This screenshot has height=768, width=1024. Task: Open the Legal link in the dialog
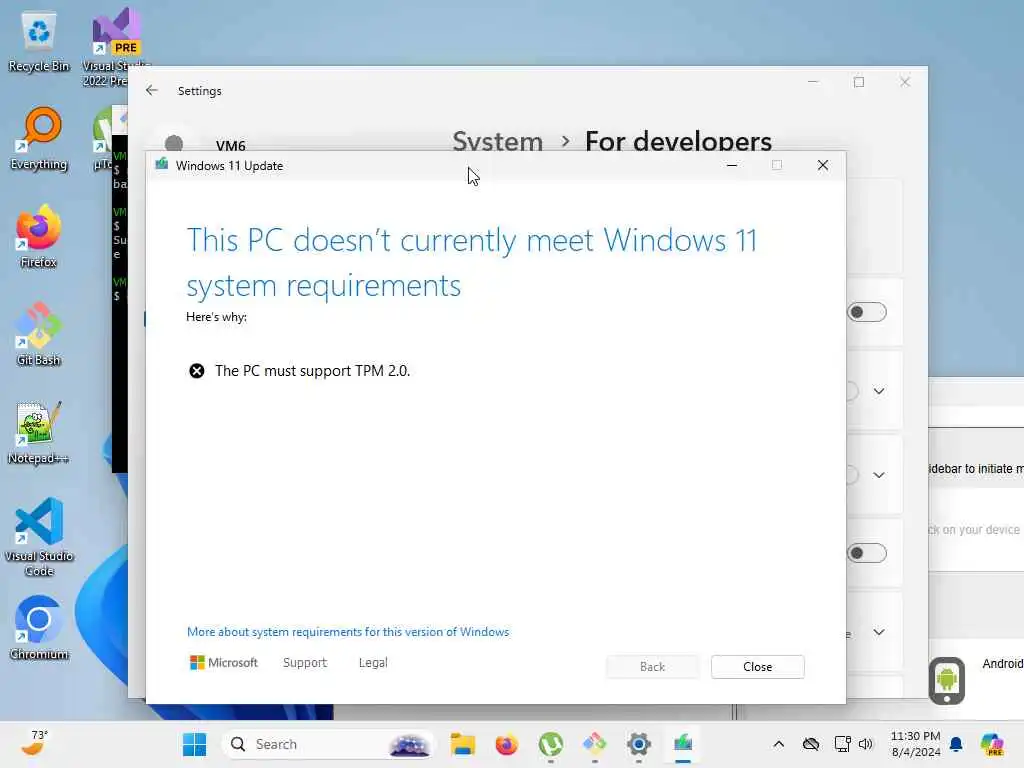[373, 662]
